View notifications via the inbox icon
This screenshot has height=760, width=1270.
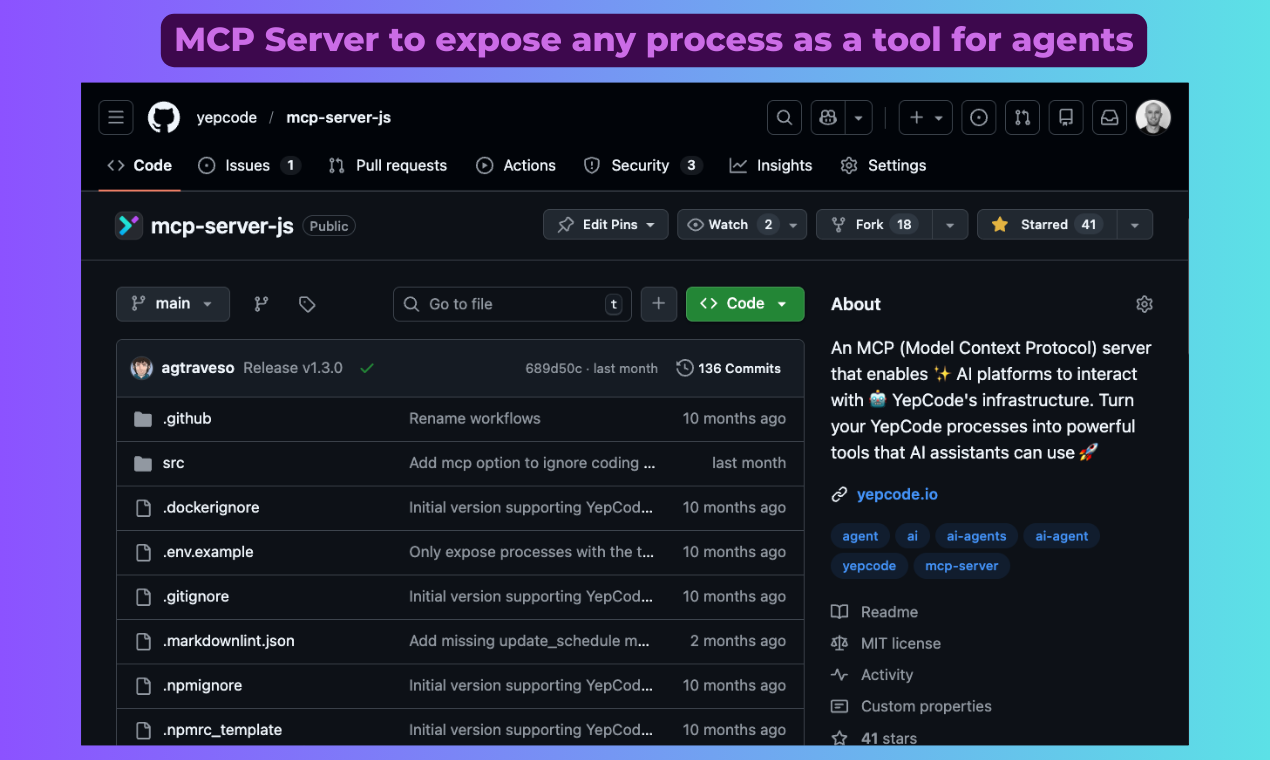point(1109,117)
